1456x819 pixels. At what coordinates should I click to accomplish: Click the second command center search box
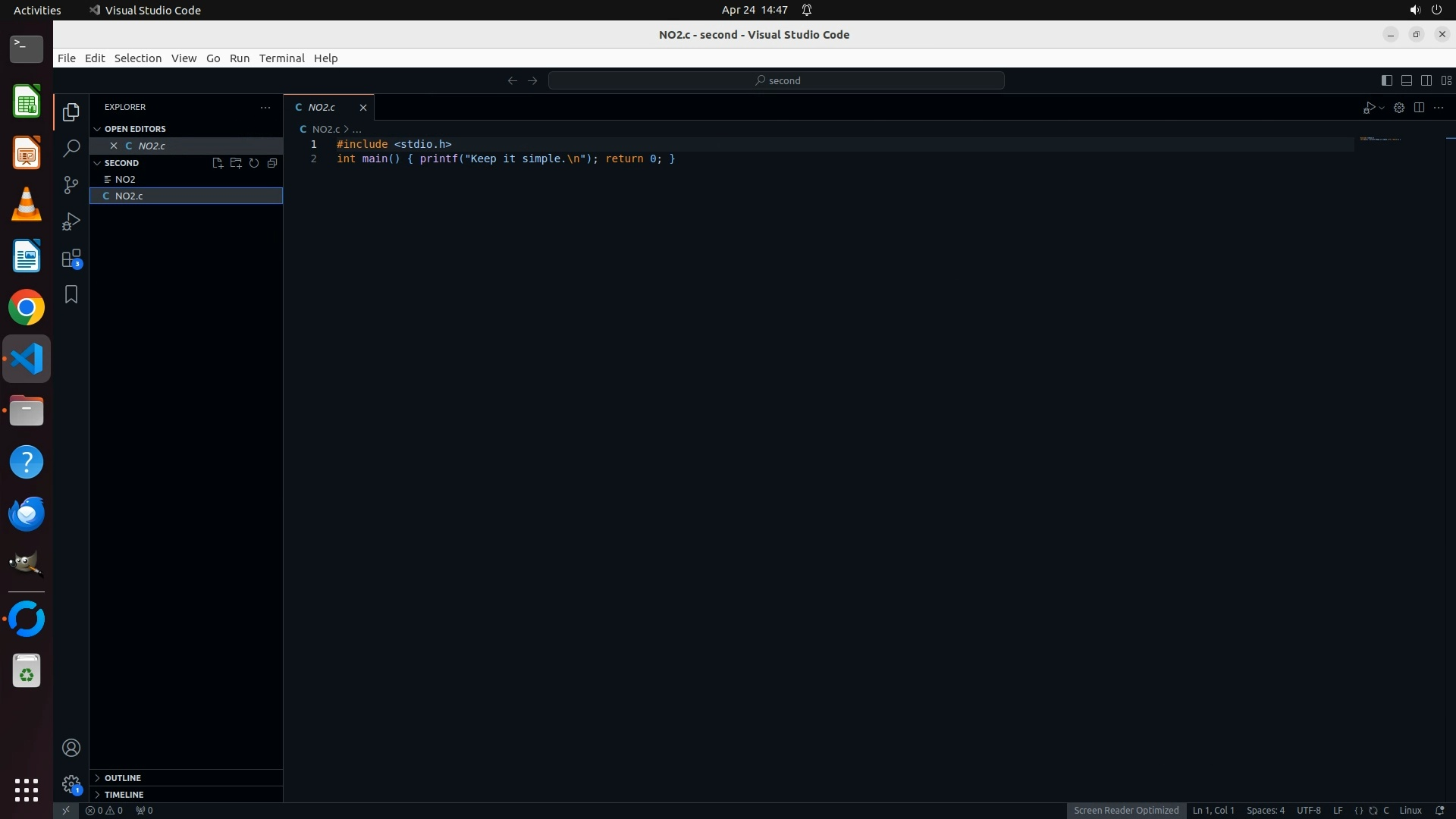click(x=777, y=80)
